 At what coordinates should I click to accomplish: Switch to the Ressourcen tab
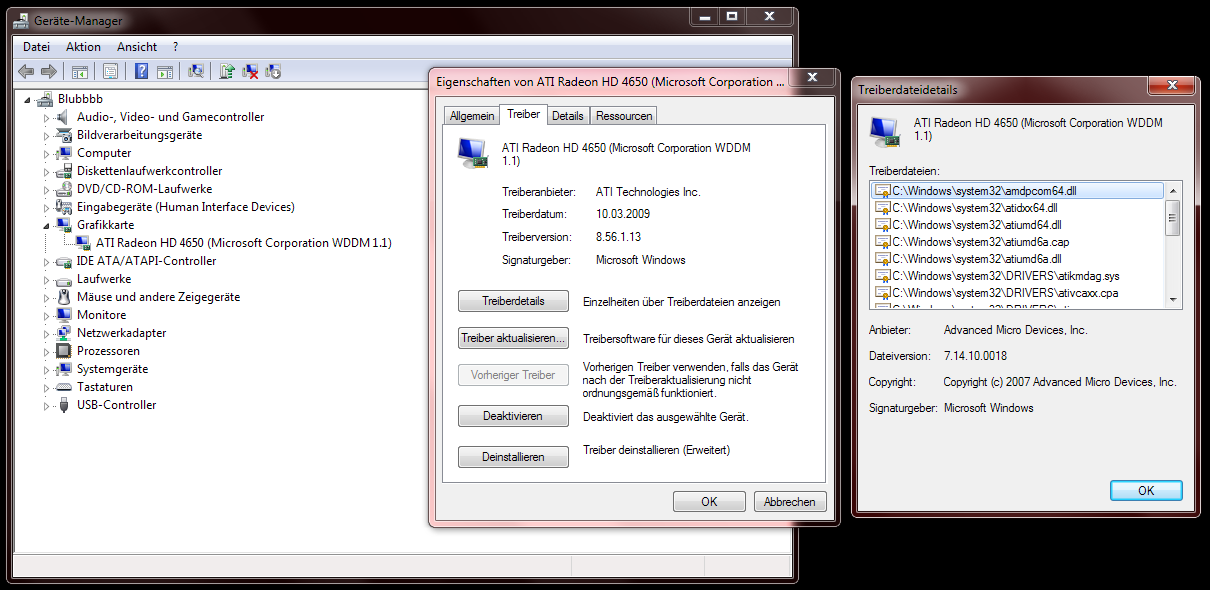point(624,116)
